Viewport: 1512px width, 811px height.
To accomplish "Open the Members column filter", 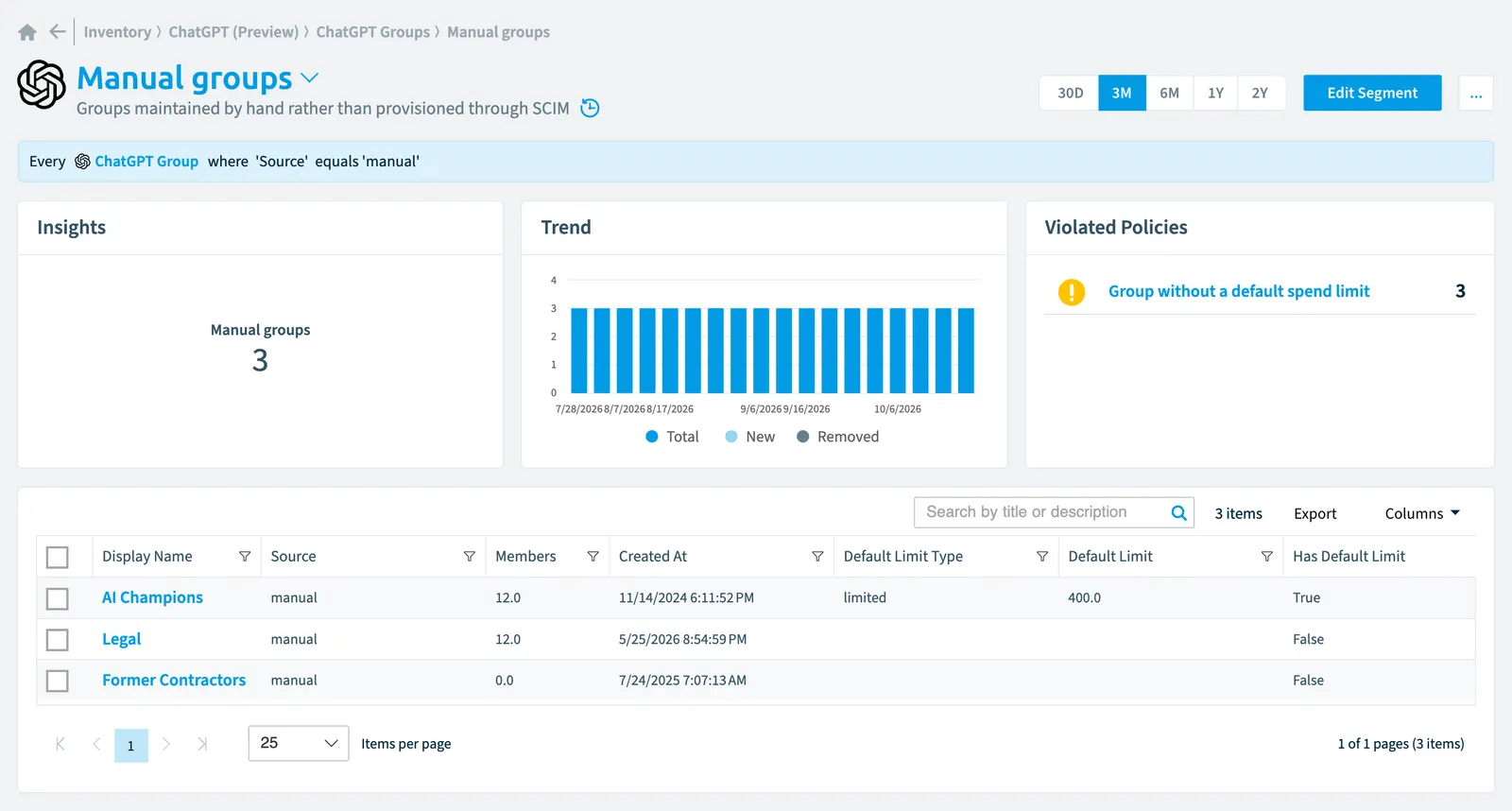I will point(593,557).
